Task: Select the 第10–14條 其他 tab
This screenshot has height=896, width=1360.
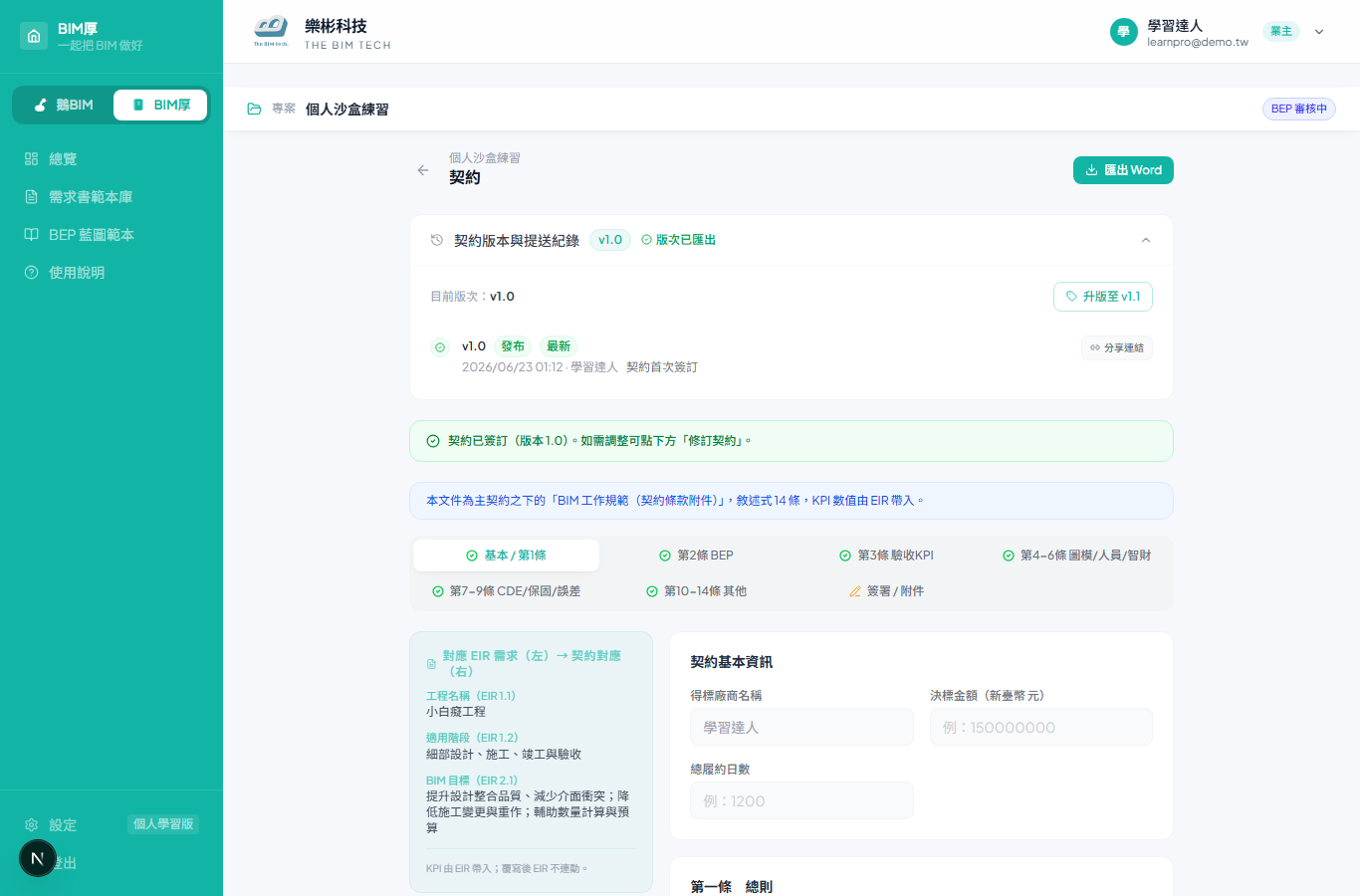Action: coord(696,591)
